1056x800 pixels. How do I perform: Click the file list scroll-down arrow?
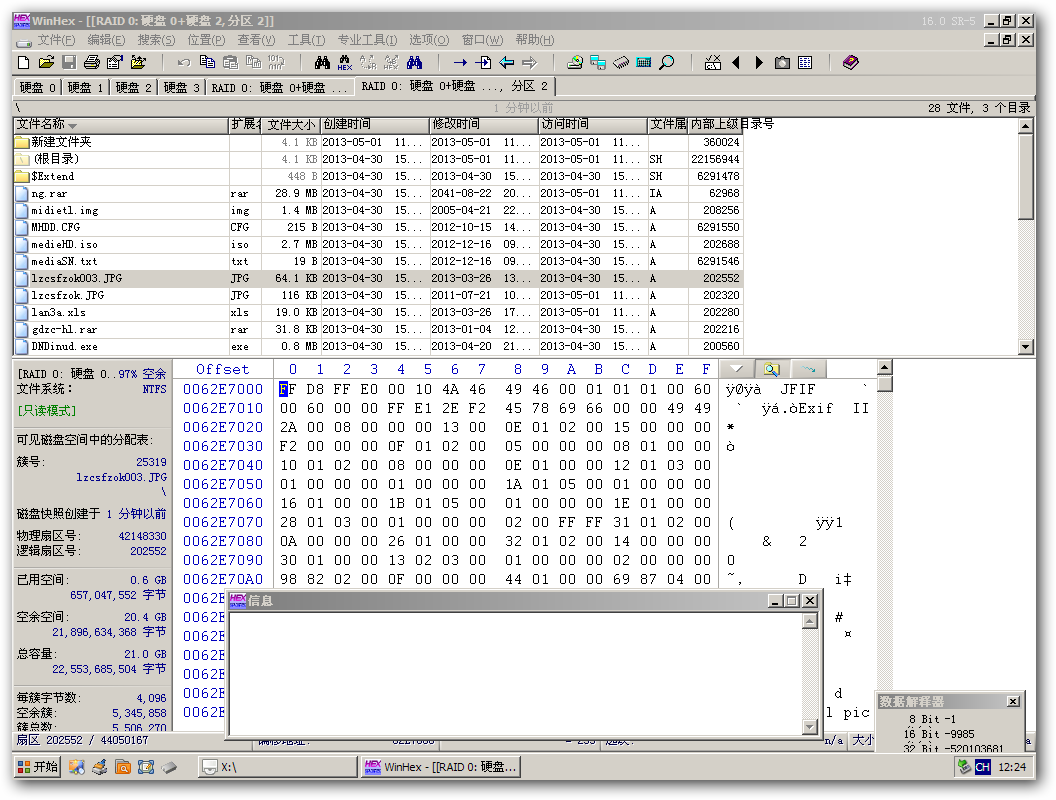click(x=1025, y=347)
